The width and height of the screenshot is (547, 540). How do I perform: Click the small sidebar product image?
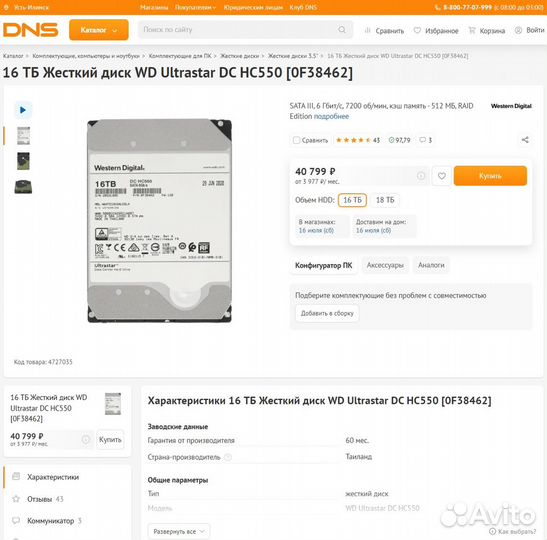click(113, 404)
